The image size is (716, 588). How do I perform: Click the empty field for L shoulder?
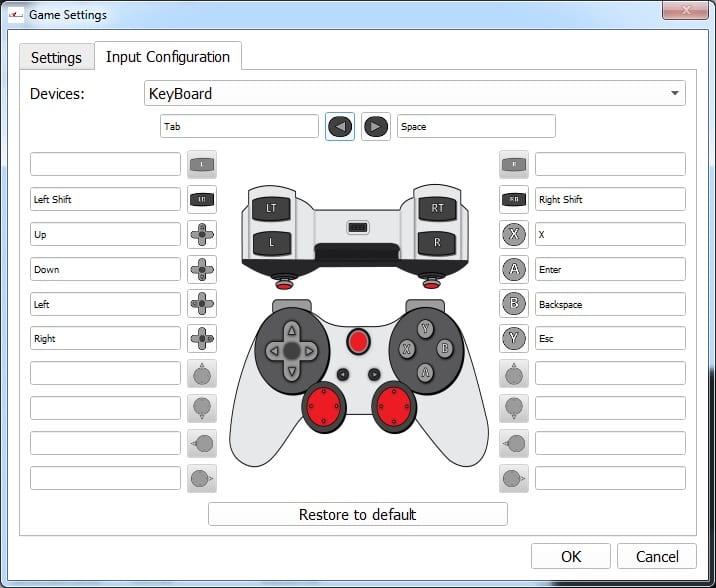pyautogui.click(x=105, y=164)
